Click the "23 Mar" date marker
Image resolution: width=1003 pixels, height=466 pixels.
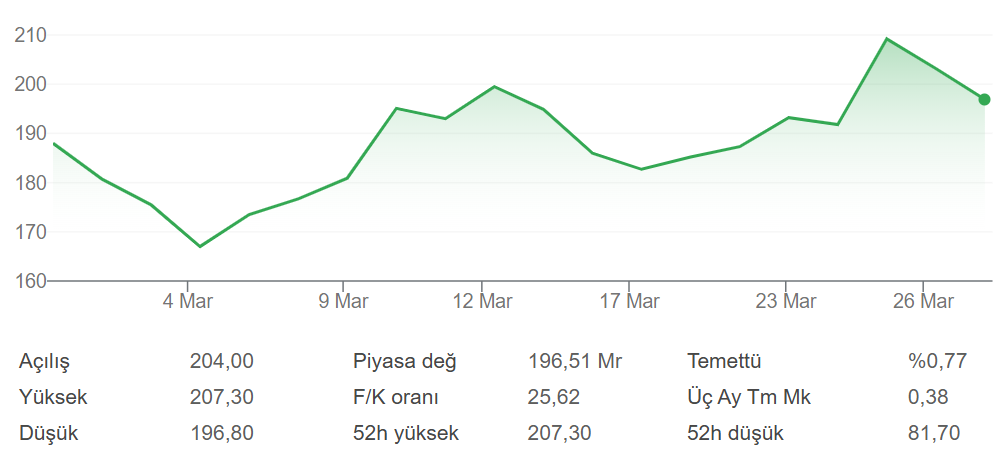786,300
